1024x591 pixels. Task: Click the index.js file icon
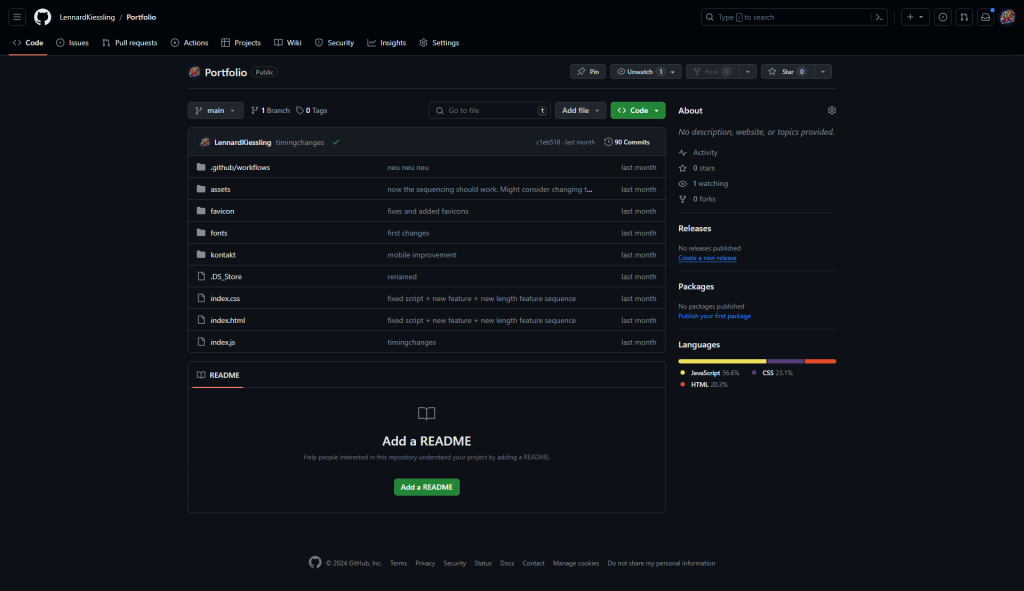coord(201,342)
